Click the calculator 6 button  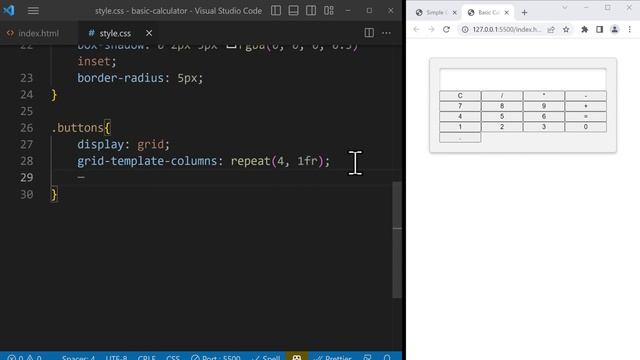pyautogui.click(x=544, y=116)
